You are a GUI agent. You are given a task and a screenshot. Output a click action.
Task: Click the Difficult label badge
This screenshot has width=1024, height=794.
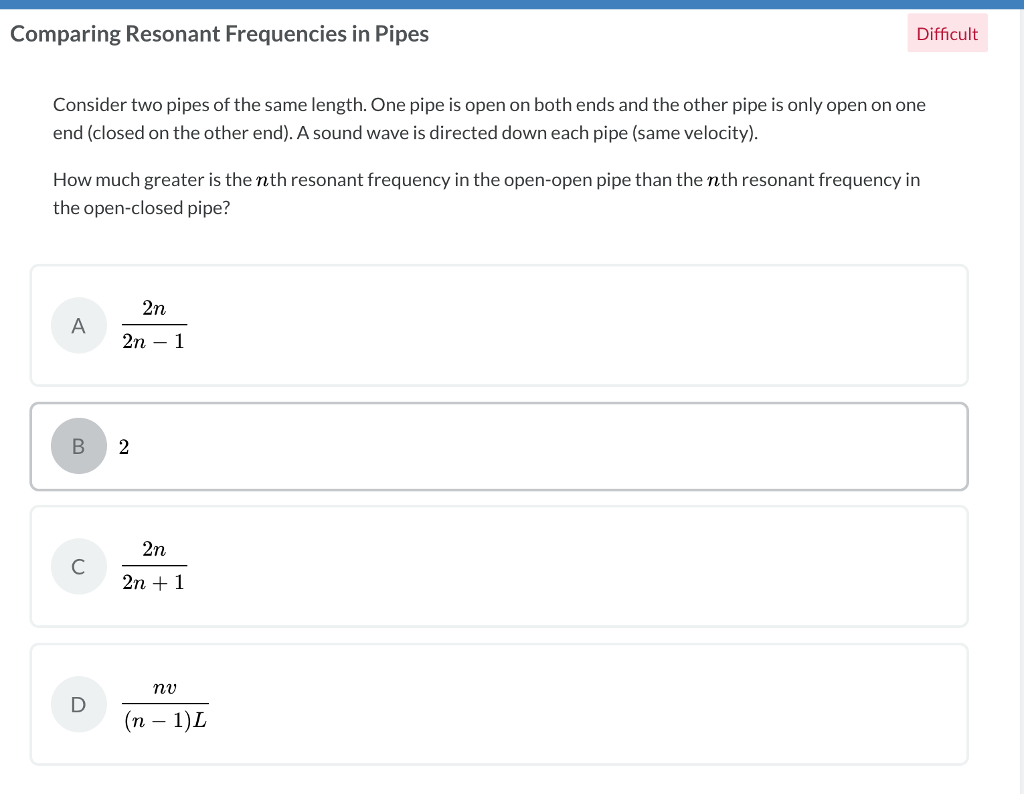point(947,33)
